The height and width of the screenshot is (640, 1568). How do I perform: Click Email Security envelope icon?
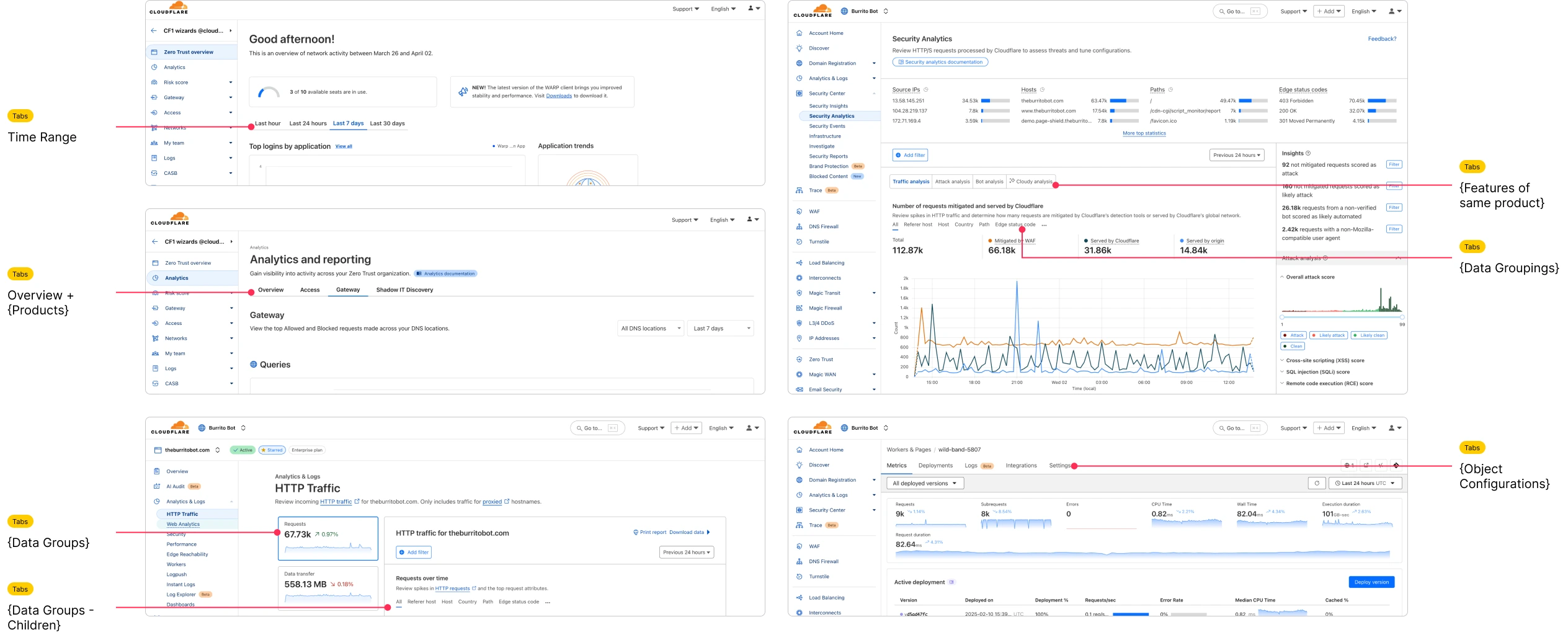pos(799,389)
